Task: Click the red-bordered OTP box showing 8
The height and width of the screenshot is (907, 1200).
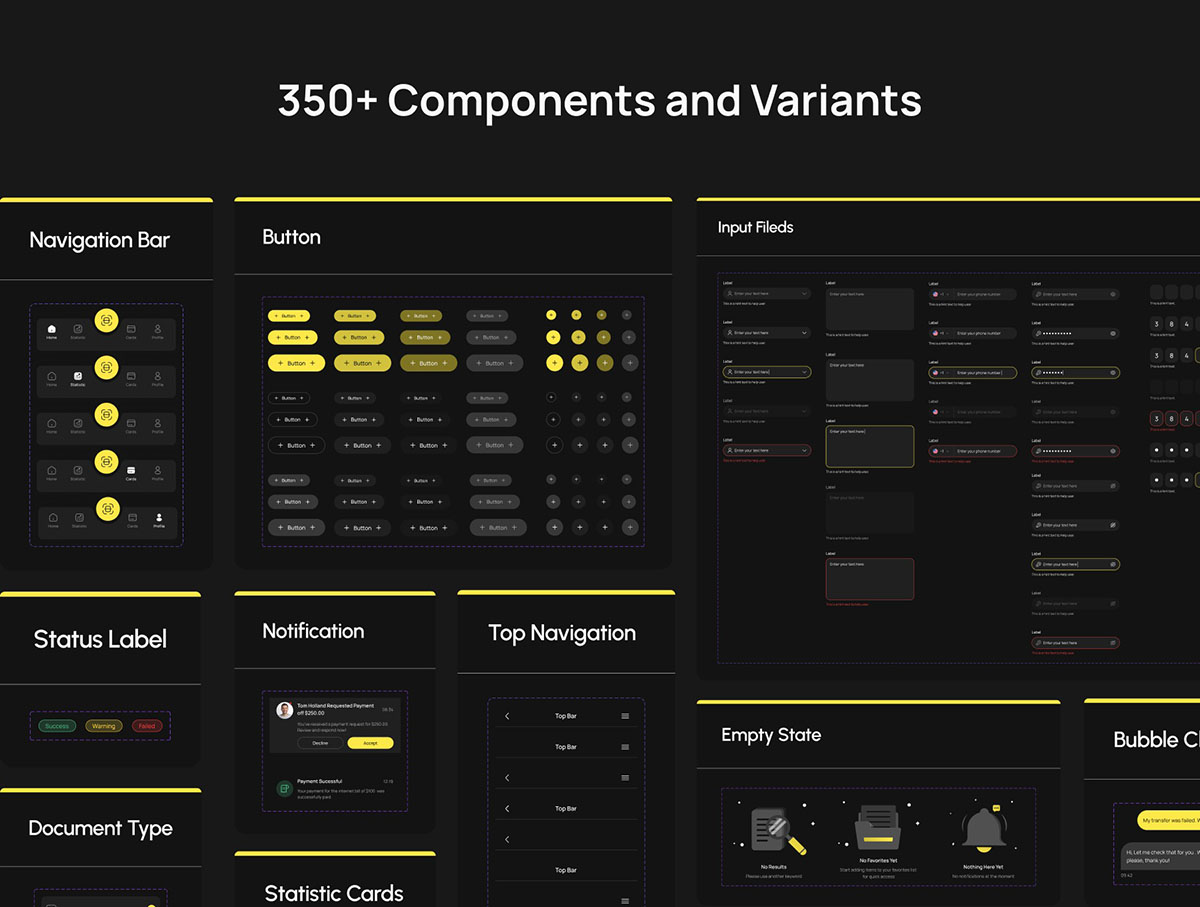Action: (x=1171, y=419)
